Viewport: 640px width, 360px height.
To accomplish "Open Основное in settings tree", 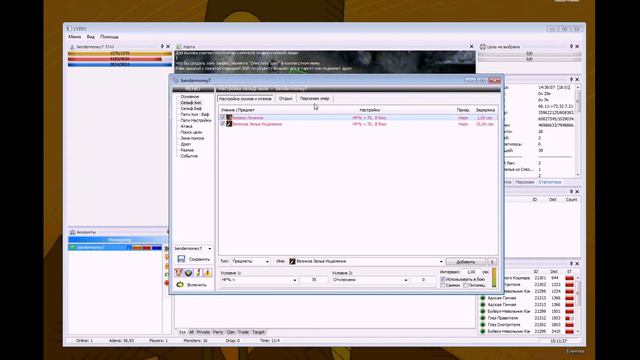I will 190,97.
